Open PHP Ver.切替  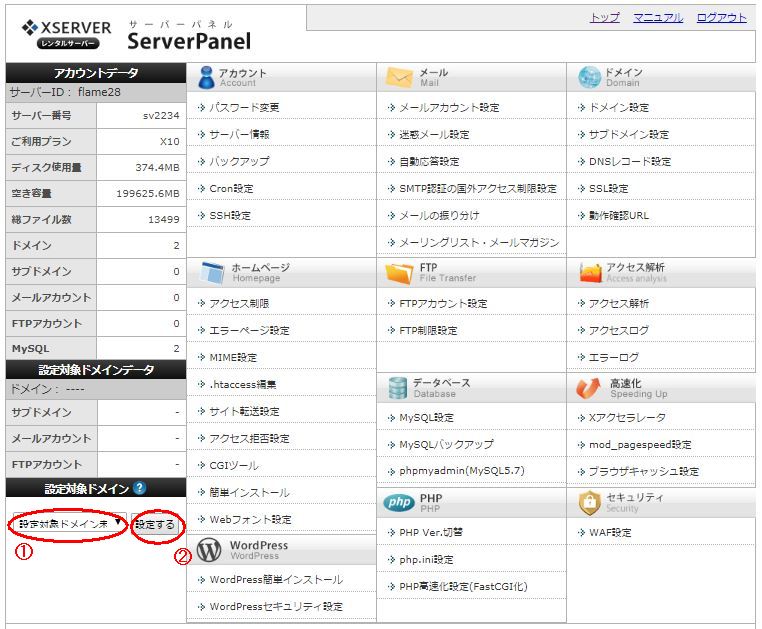click(x=431, y=532)
